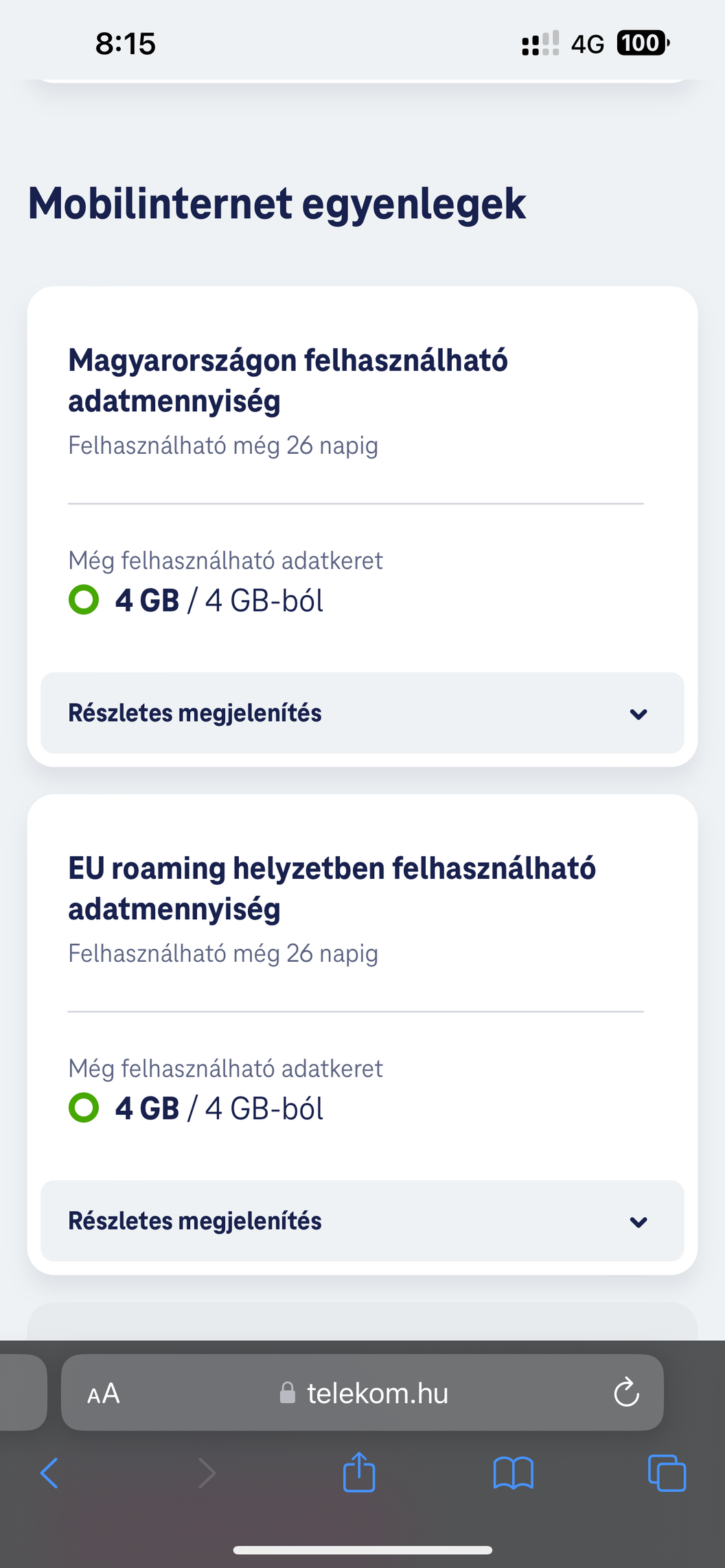The image size is (725, 1568).
Task: Expand Részletes megjelenítés for Magyarország data
Action: click(362, 713)
